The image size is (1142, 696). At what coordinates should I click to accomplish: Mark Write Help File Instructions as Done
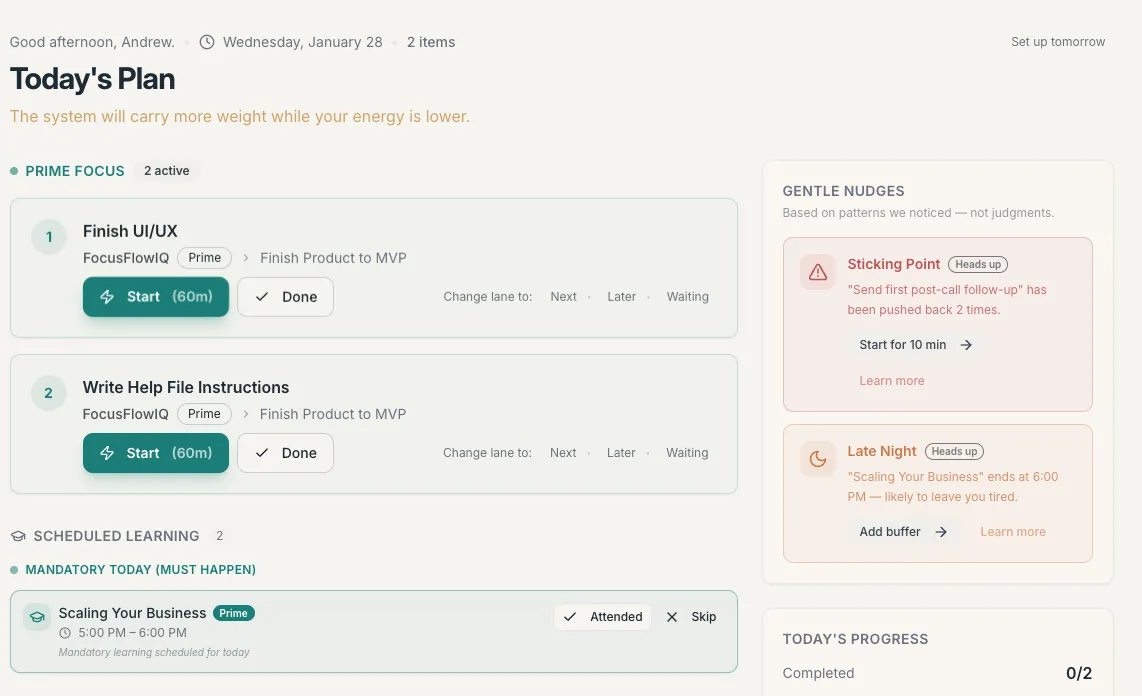285,453
